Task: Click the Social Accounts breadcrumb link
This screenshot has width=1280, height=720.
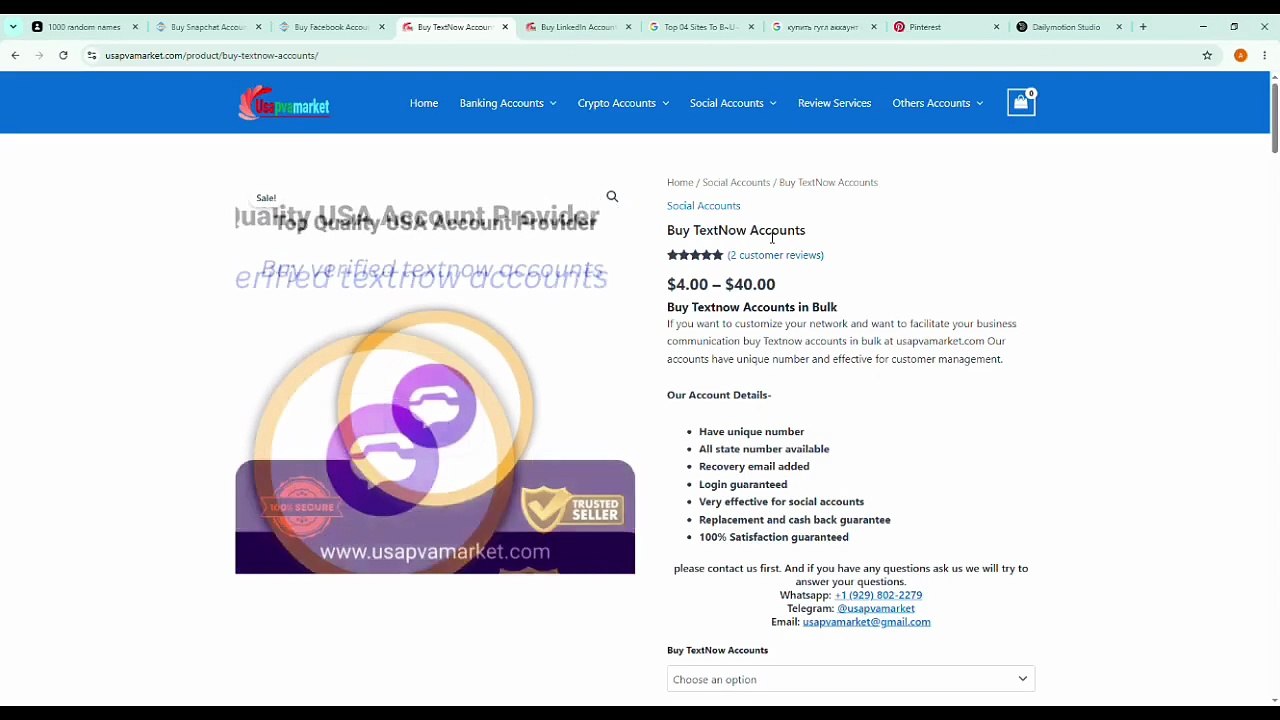Action: click(x=736, y=182)
